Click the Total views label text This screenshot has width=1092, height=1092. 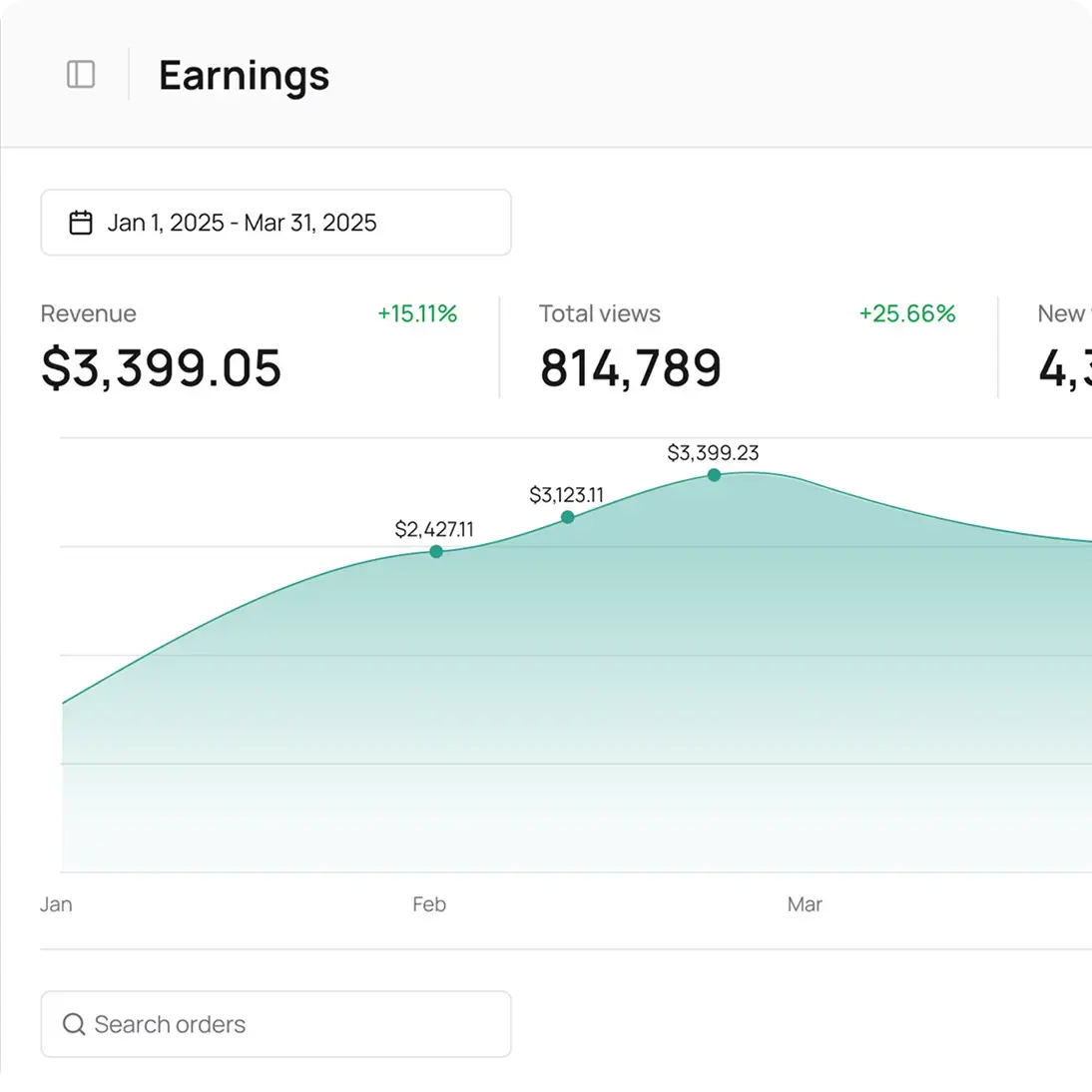[599, 313]
